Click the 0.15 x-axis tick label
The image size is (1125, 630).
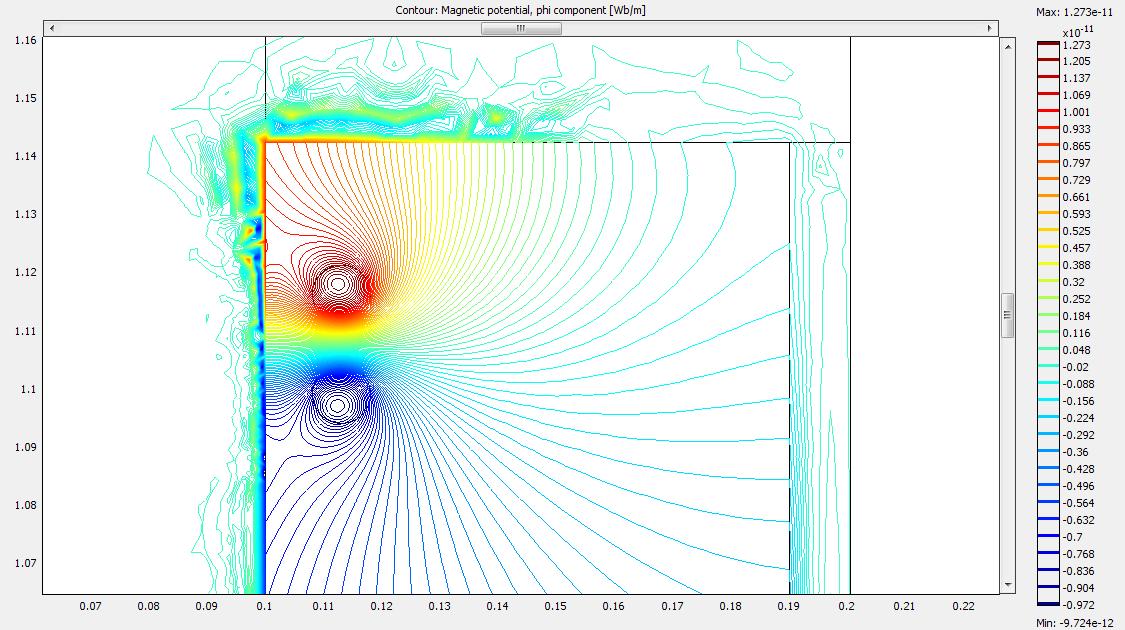click(556, 606)
